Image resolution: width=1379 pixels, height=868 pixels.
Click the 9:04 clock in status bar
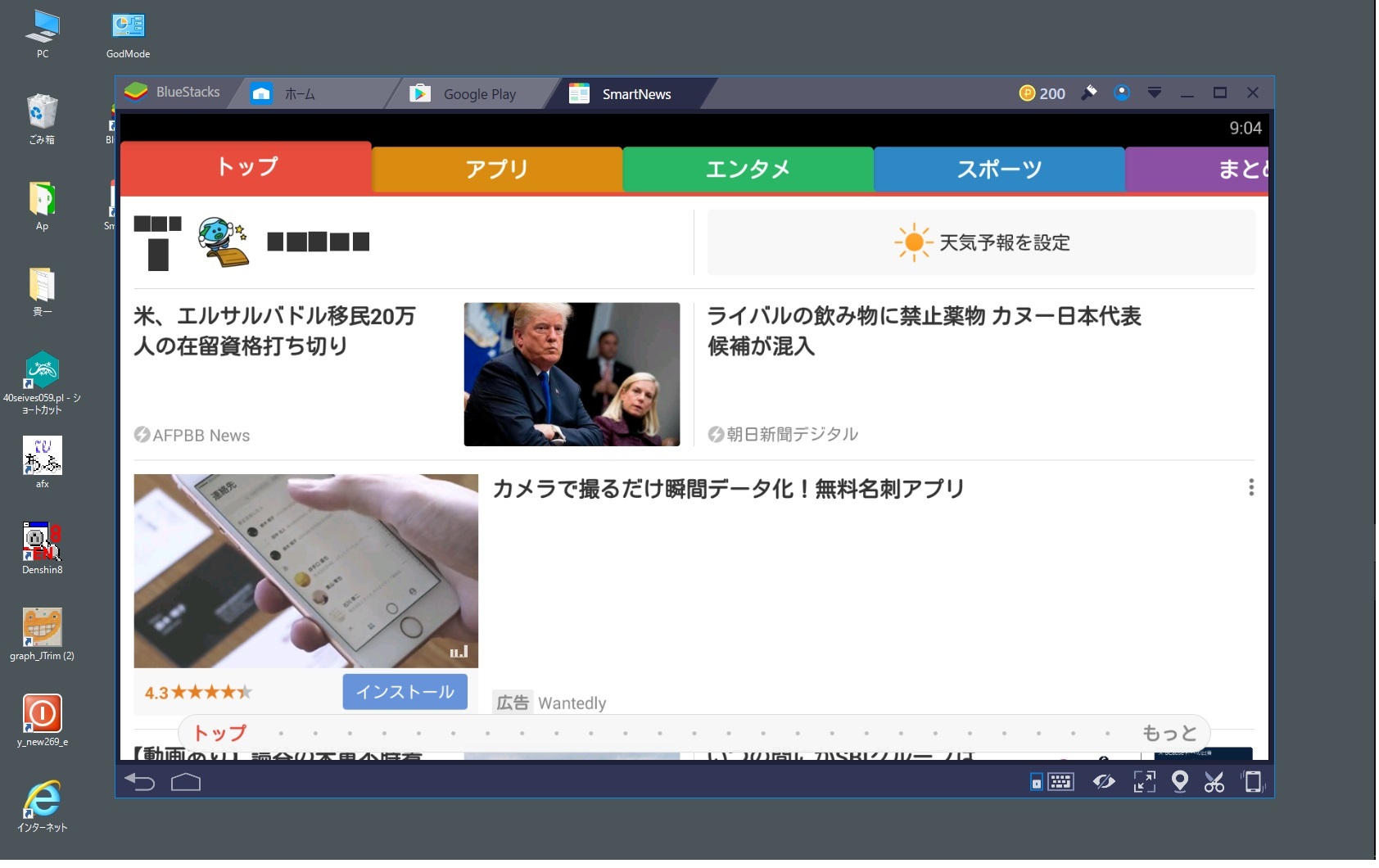[x=1245, y=128]
